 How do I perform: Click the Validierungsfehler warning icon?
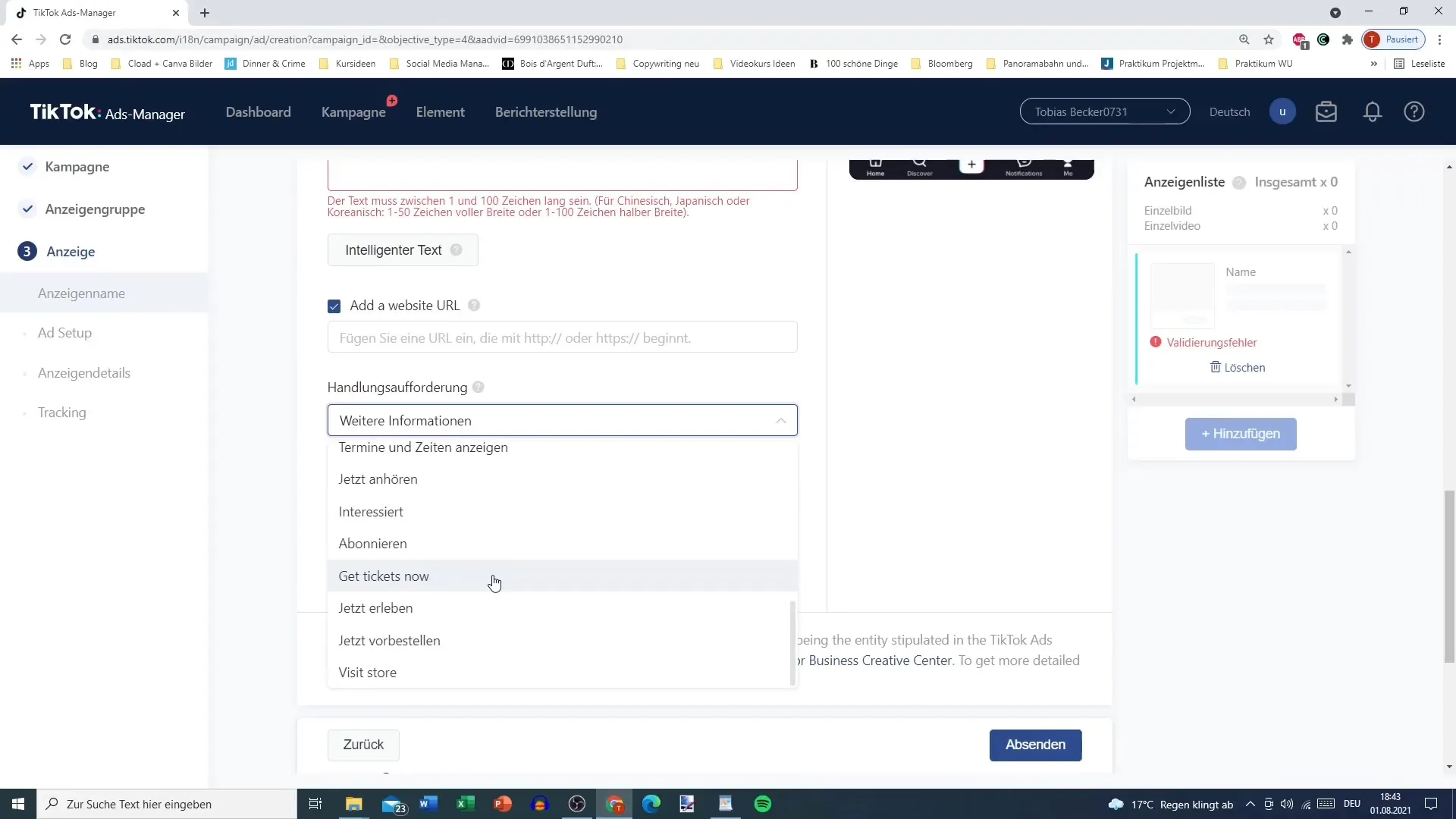point(1156,342)
